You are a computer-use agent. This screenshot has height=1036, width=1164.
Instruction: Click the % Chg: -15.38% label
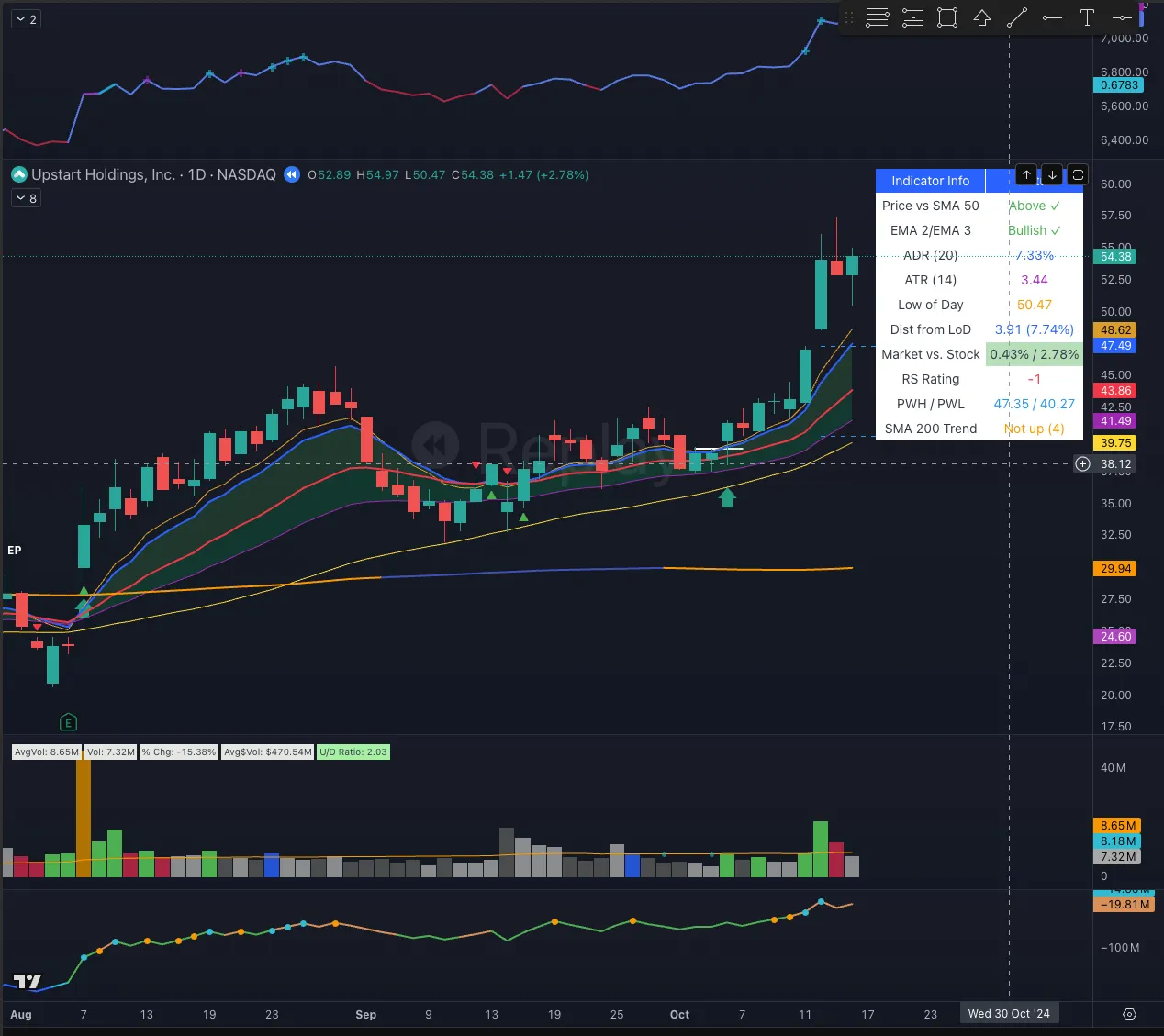point(179,752)
